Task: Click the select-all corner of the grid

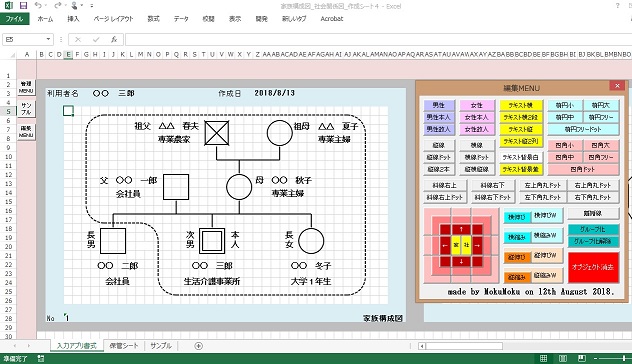Action: 12,55
